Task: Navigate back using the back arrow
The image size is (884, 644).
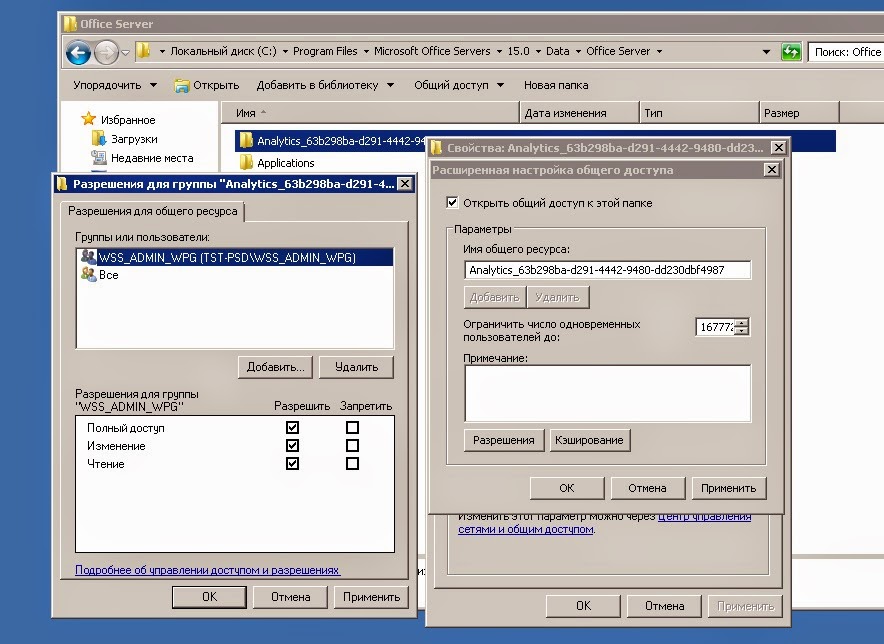Action: [77, 51]
